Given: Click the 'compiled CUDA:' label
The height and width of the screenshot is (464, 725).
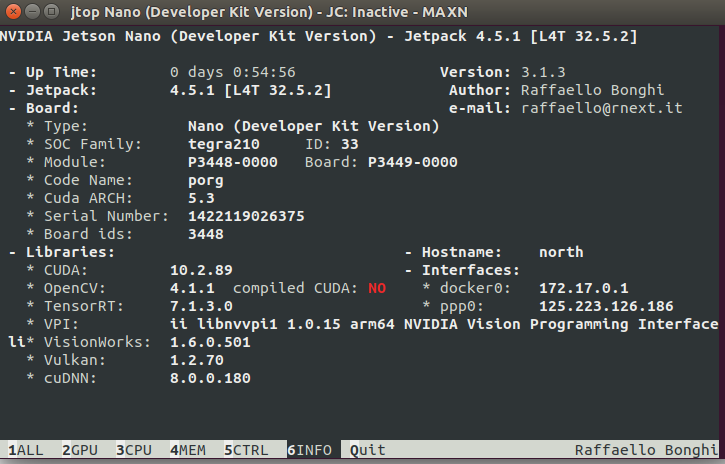Looking at the screenshot, I should tap(296, 288).
